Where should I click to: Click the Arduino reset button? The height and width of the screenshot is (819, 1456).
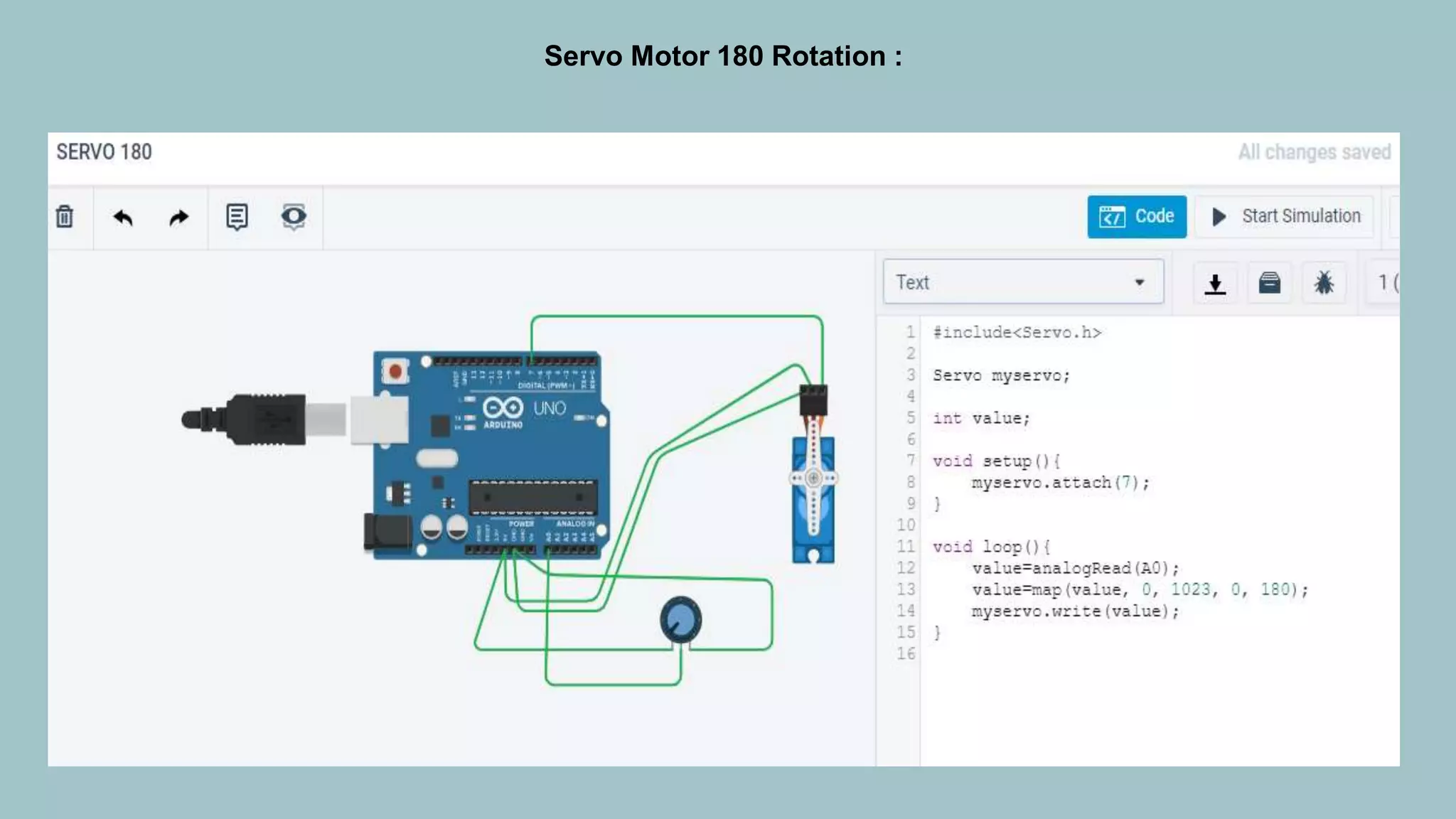click(x=395, y=371)
